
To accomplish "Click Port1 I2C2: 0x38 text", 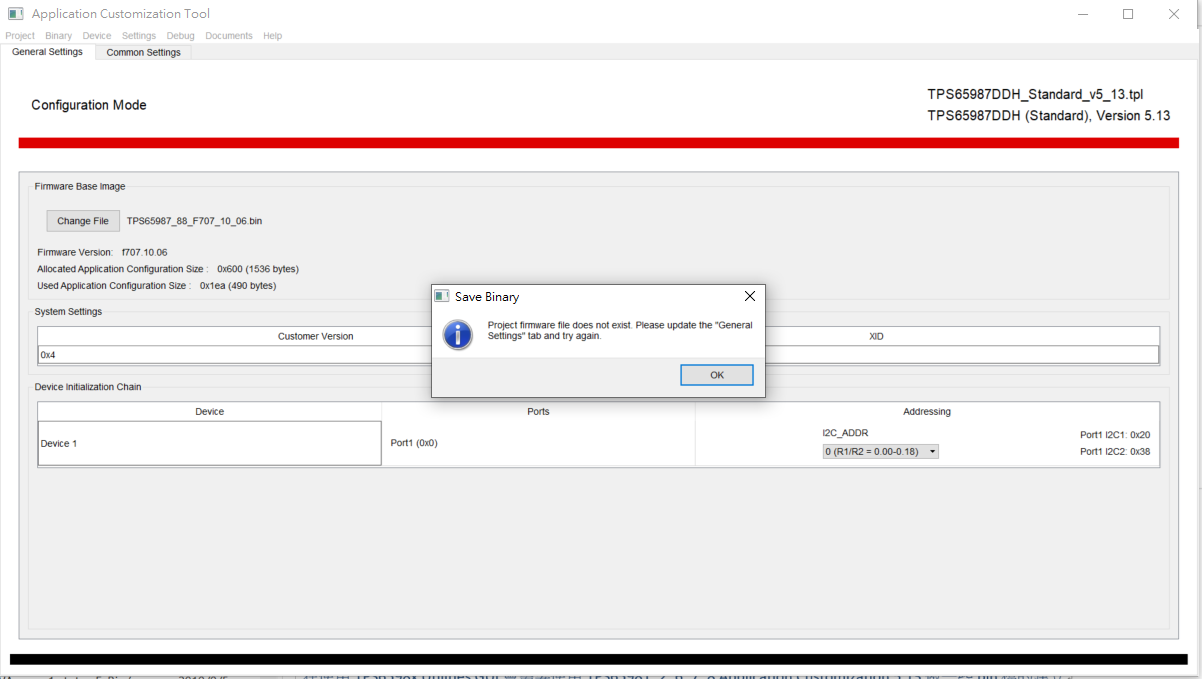I will 1115,452.
